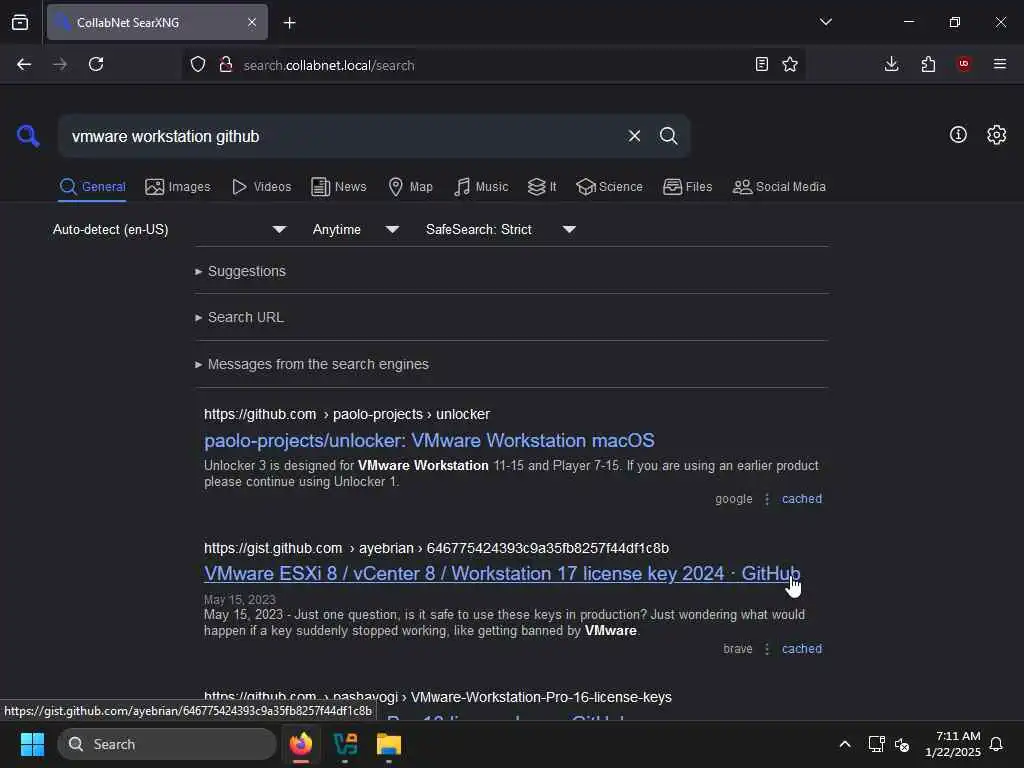Image resolution: width=1024 pixels, height=768 pixels.
Task: Open a new browser tab
Action: coord(290,23)
